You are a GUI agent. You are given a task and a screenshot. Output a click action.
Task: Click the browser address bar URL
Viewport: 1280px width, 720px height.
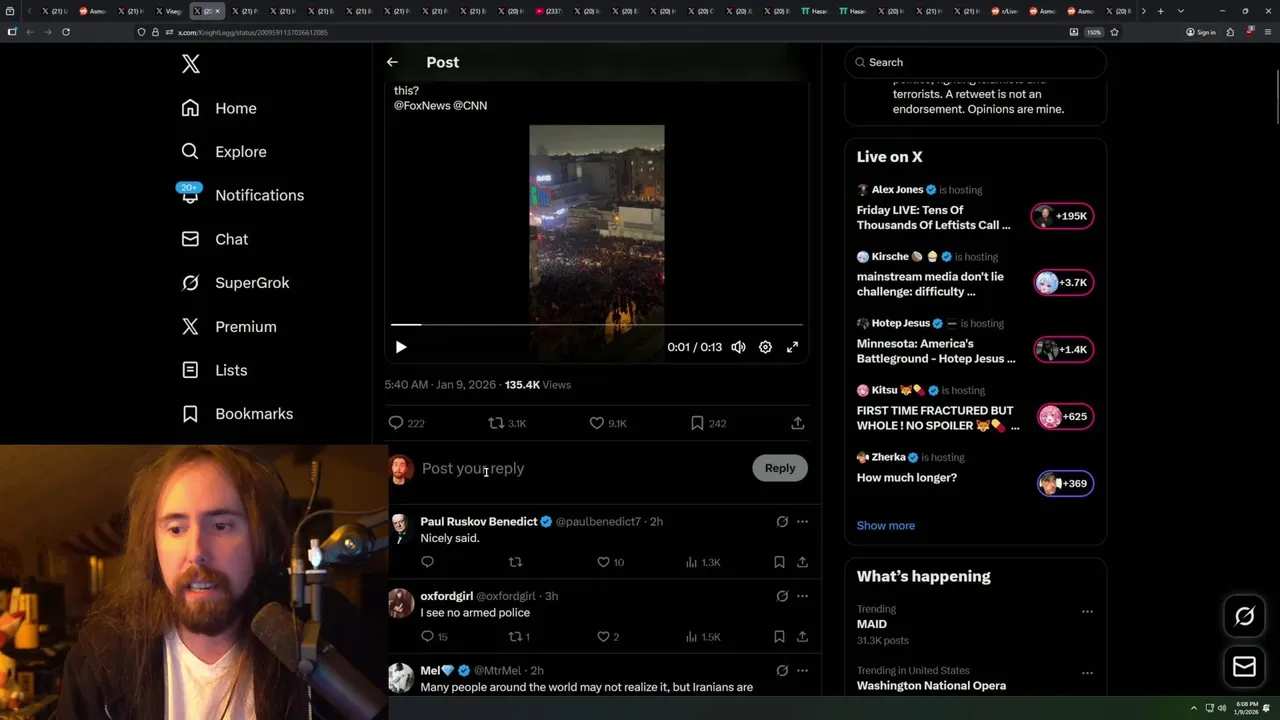point(252,32)
